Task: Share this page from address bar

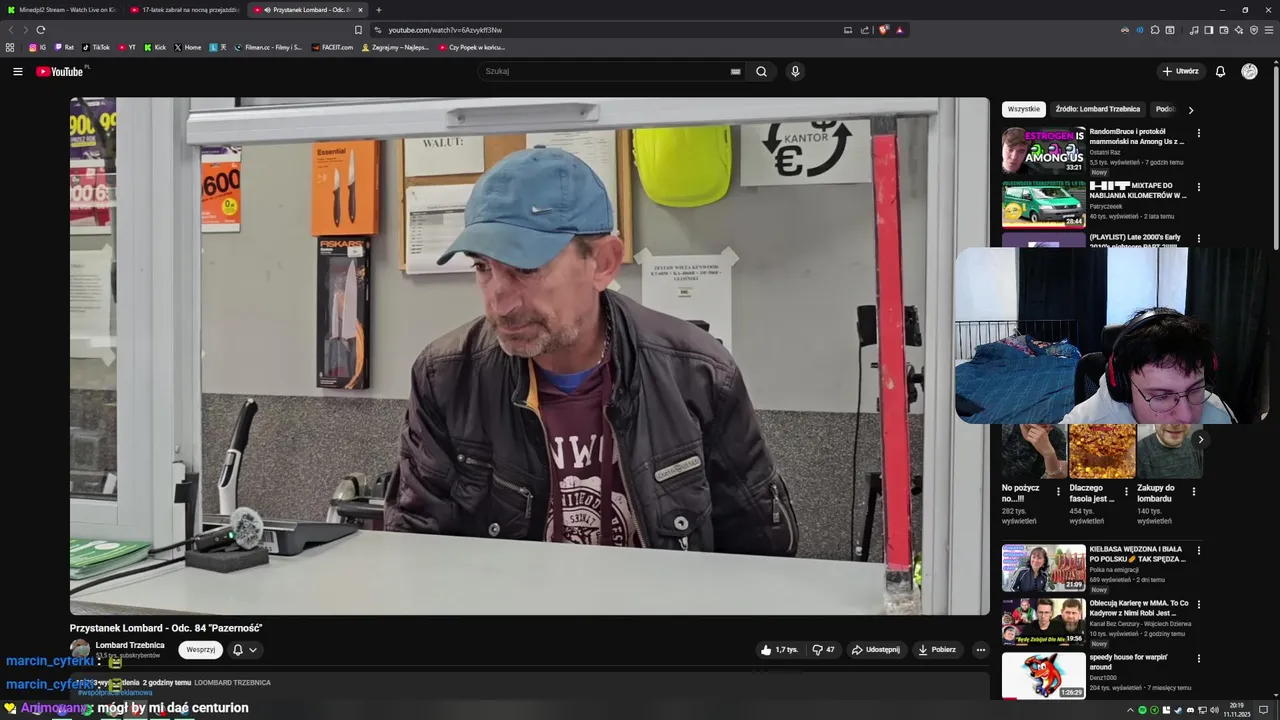Action: click(865, 30)
